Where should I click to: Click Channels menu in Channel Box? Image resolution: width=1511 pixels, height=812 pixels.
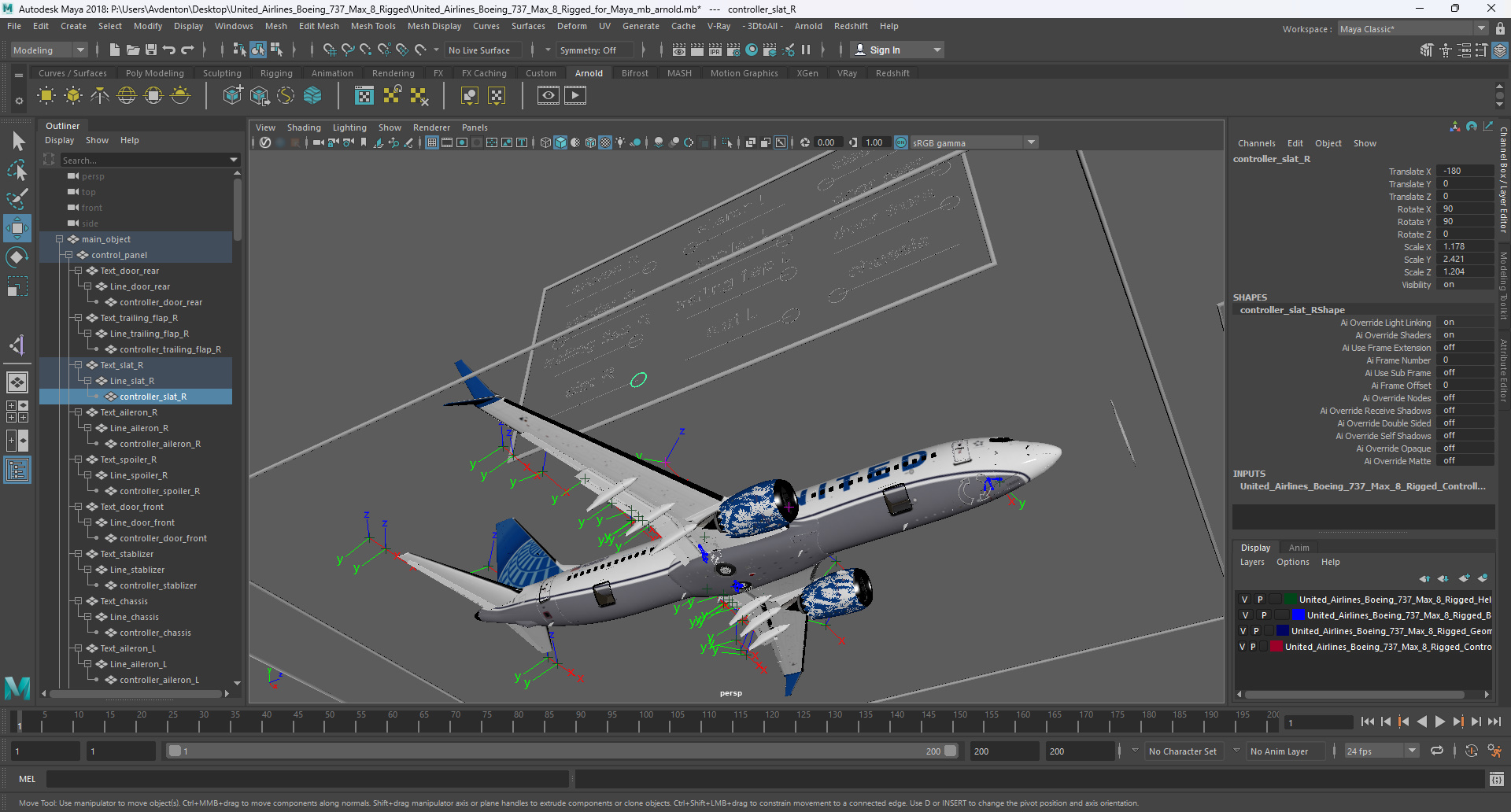click(1256, 143)
